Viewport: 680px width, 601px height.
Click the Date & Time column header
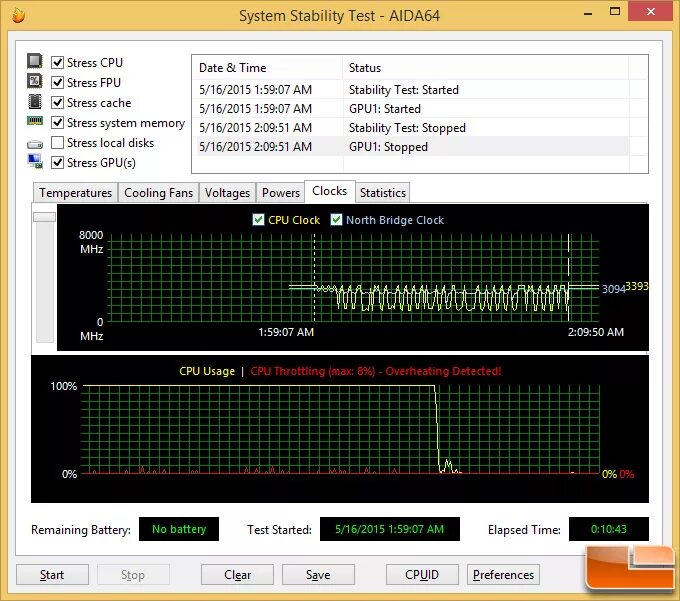[x=267, y=68]
